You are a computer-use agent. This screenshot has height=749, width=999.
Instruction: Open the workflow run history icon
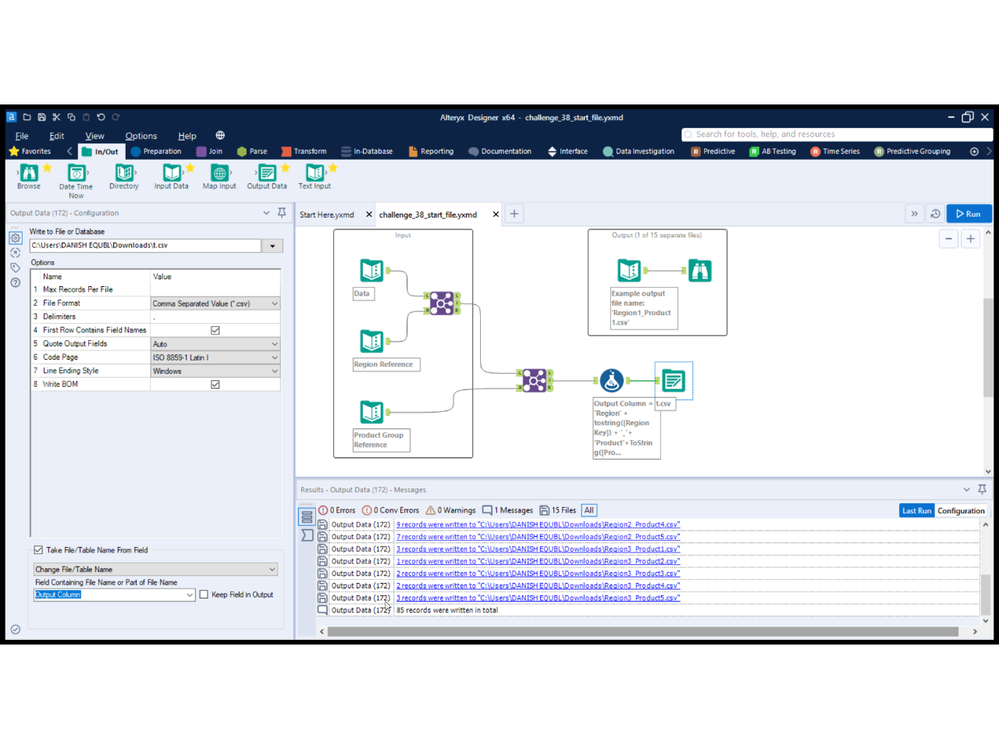[935, 214]
